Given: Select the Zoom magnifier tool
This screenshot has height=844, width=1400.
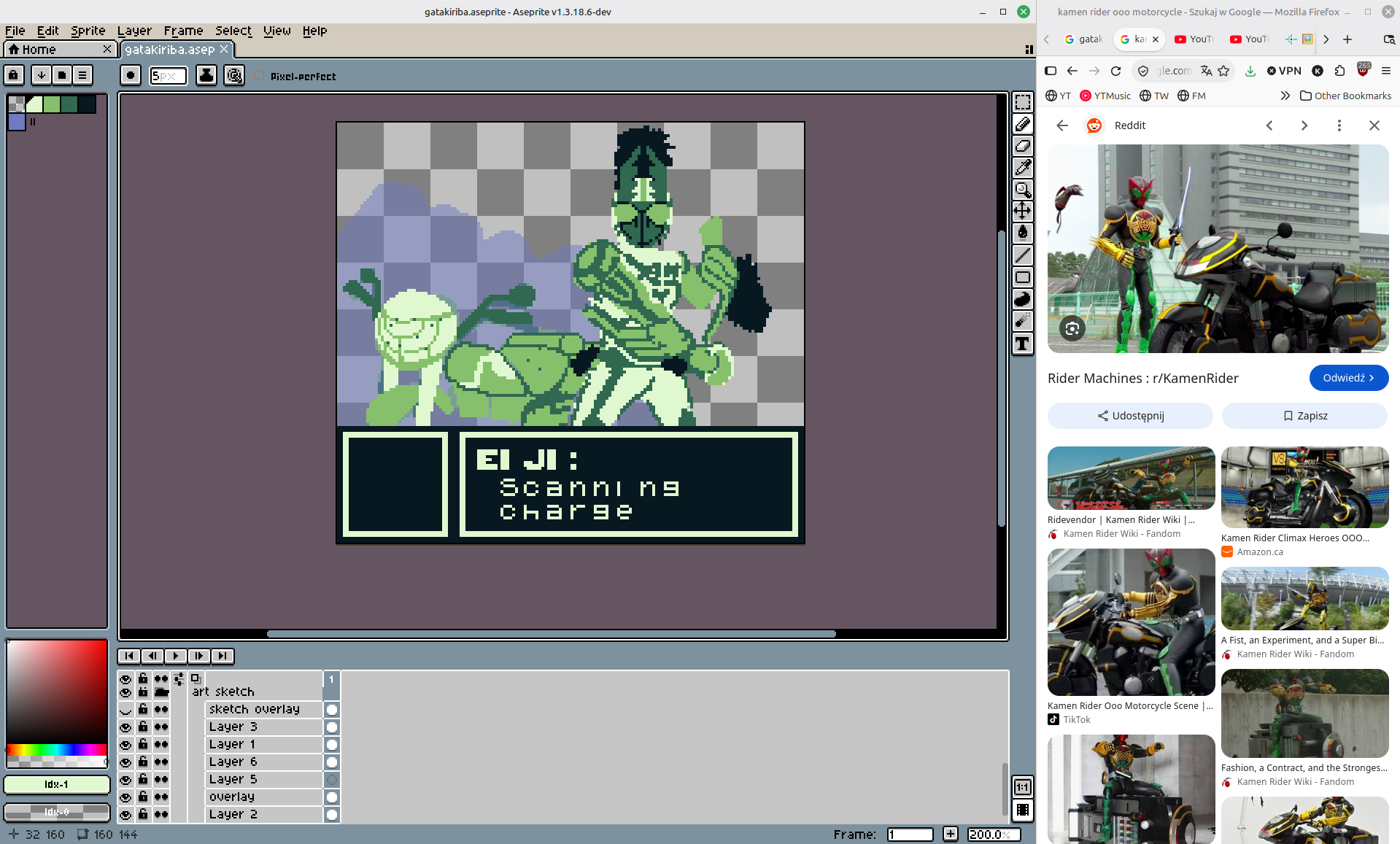Looking at the screenshot, I should point(1023,190).
